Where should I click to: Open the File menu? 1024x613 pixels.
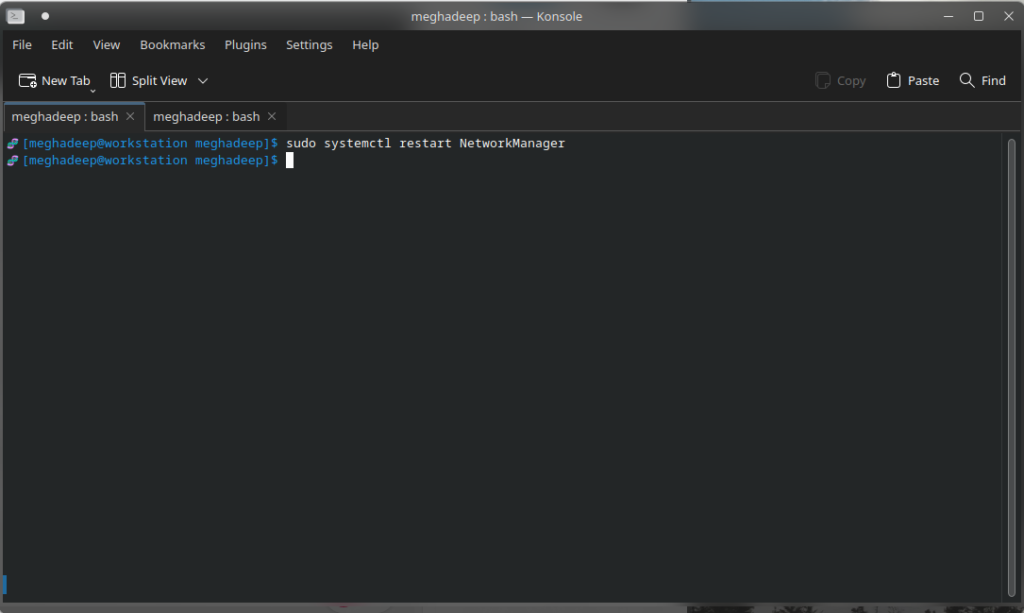coord(21,44)
